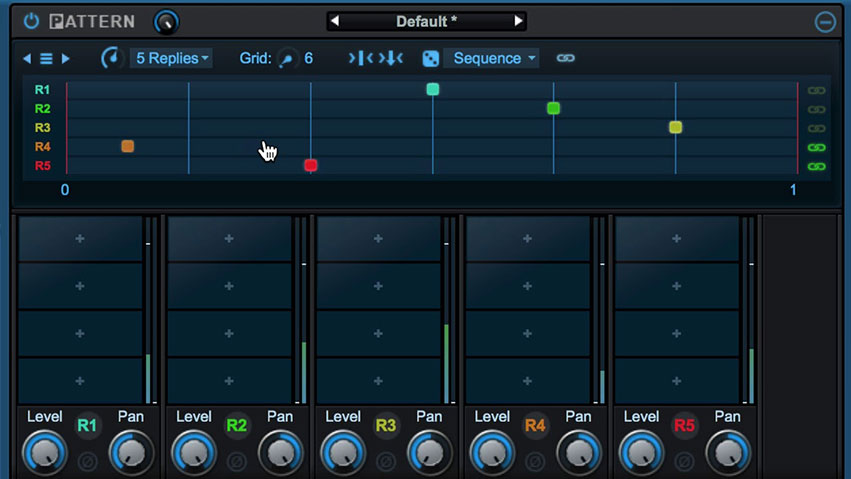Click the R3 reply button

click(386, 426)
